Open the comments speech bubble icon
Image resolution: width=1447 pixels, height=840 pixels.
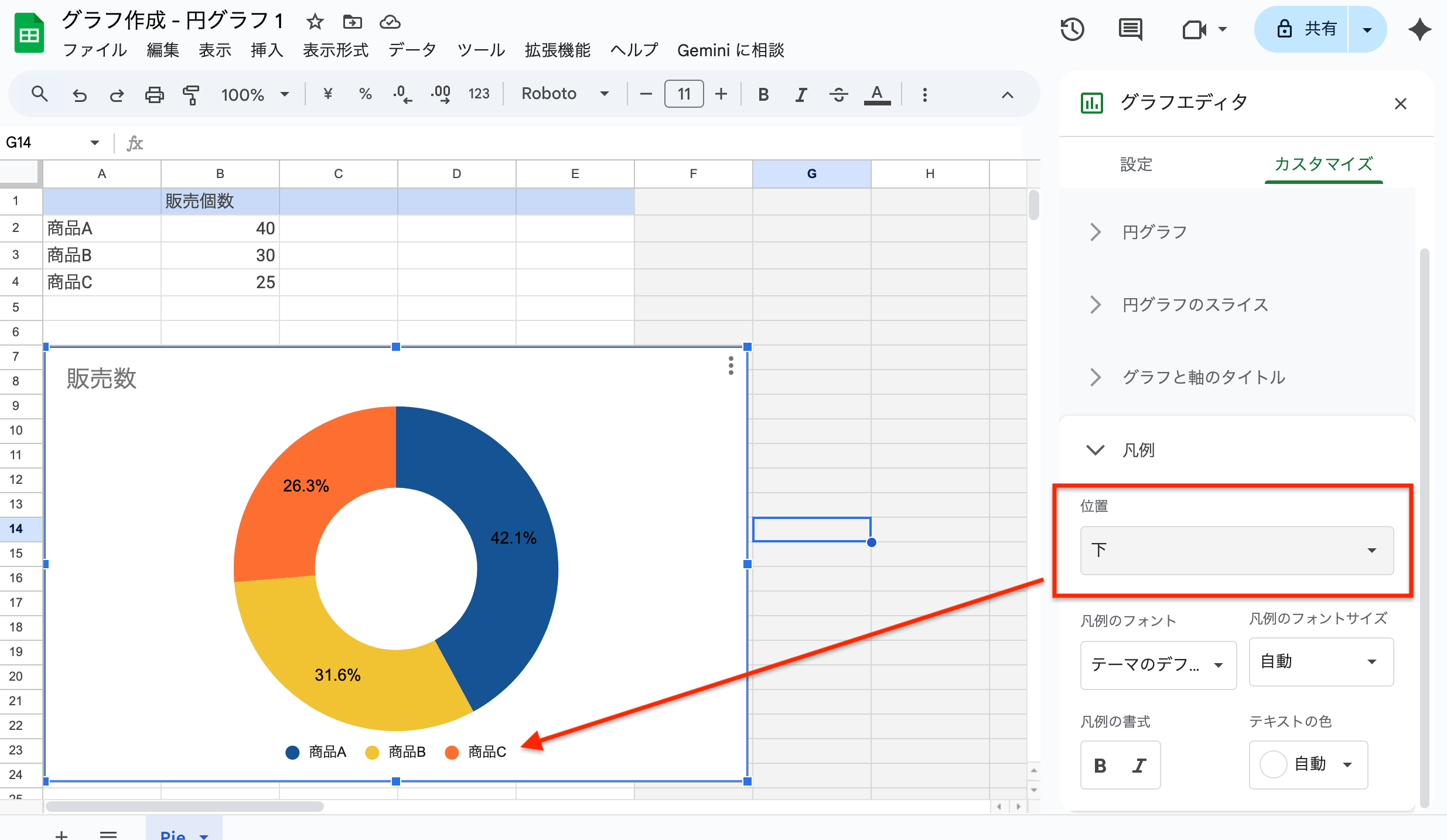tap(1130, 29)
